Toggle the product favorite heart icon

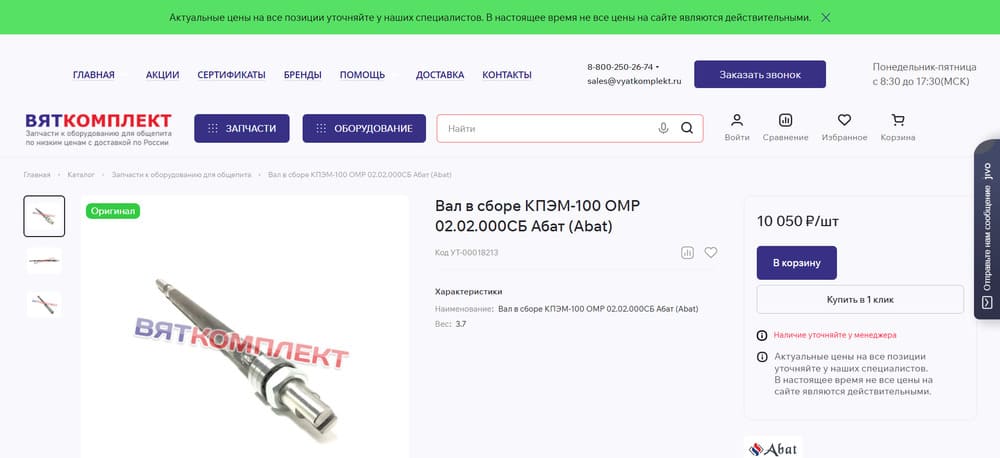710,253
